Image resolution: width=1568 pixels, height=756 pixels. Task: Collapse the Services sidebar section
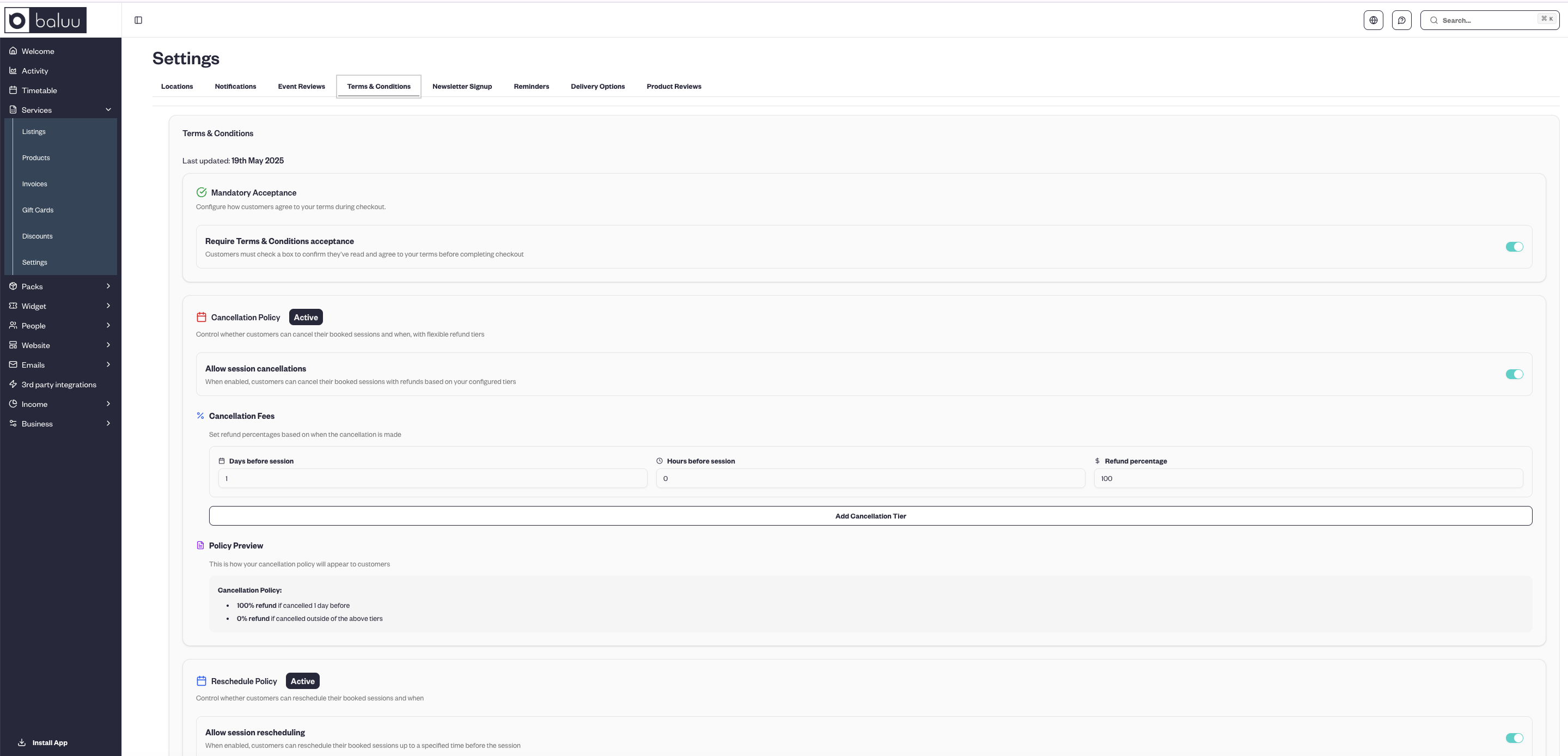108,109
